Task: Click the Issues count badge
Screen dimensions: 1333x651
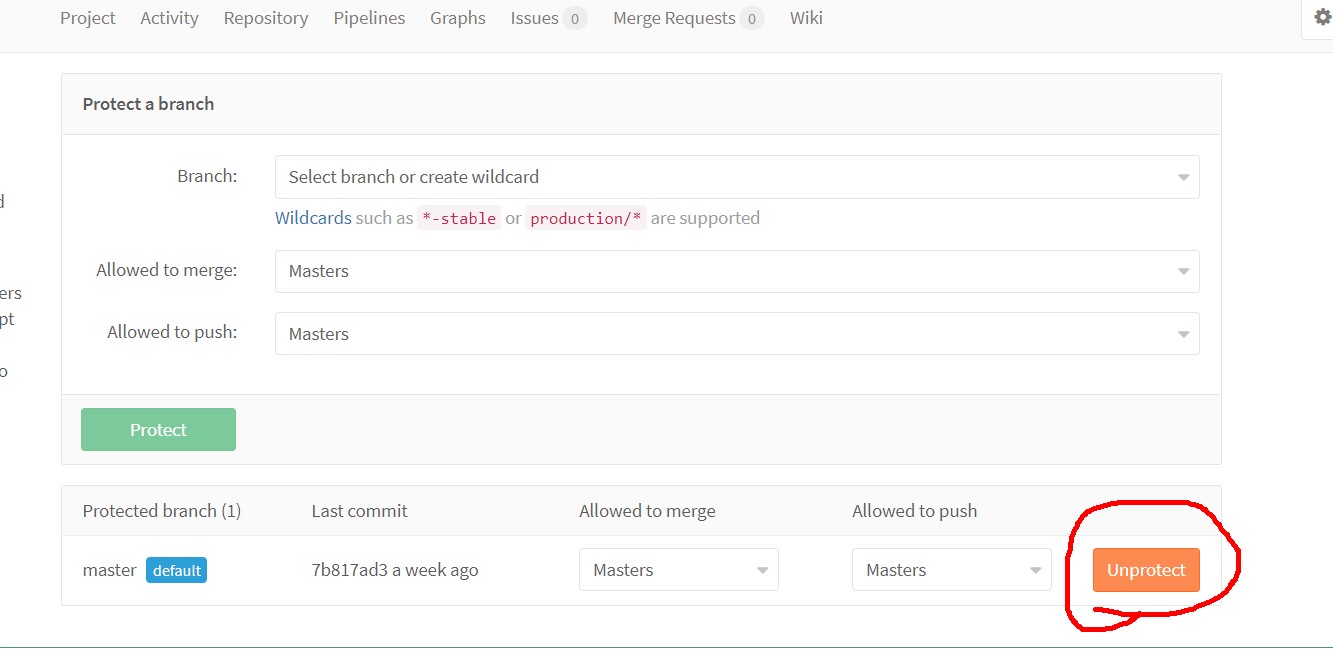Action: [x=575, y=18]
